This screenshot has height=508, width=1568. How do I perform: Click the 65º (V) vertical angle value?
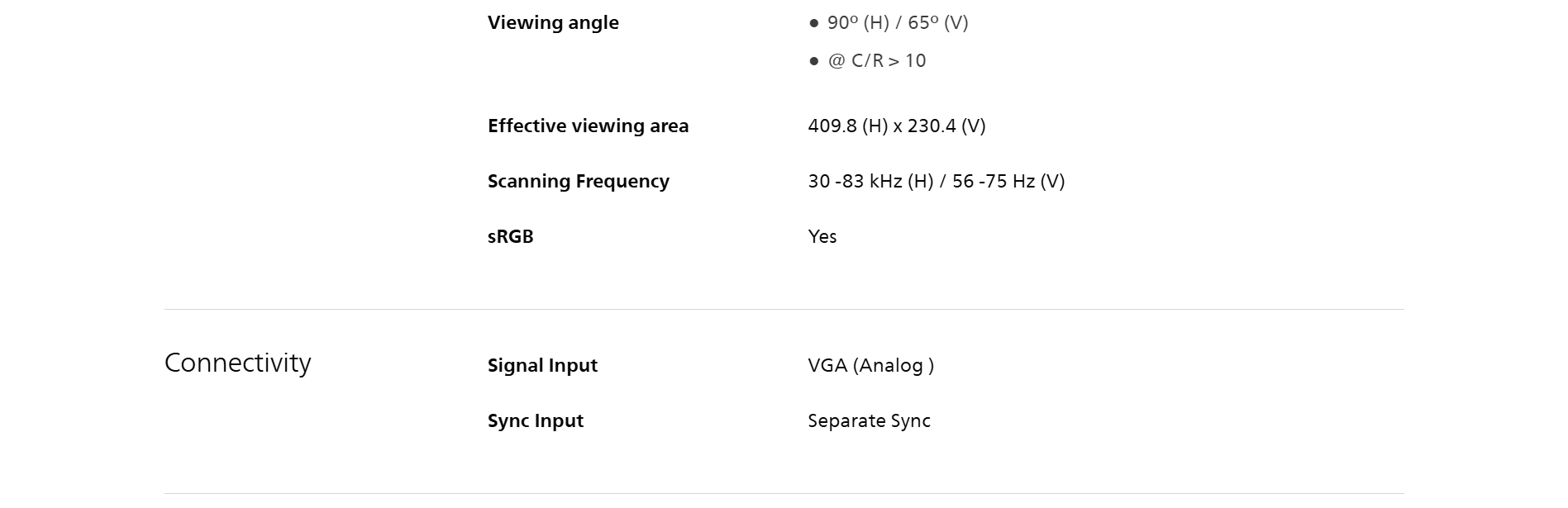pos(938,23)
